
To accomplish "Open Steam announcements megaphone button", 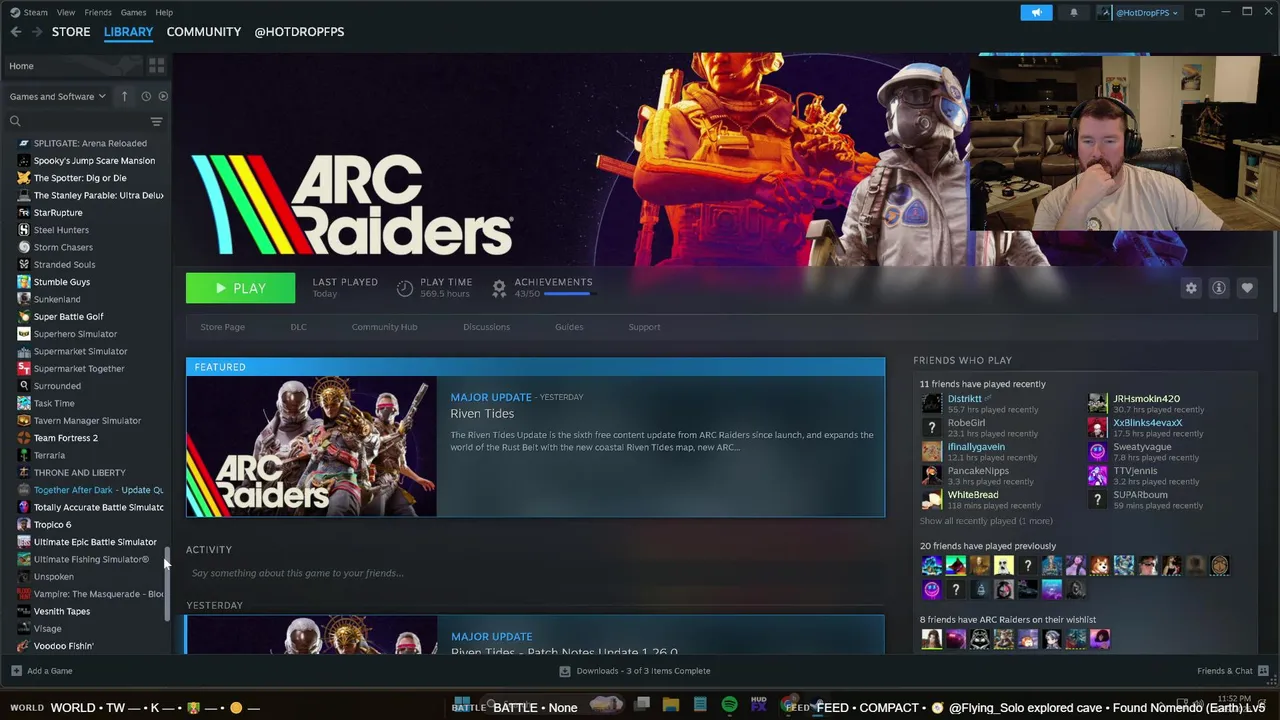I will (1036, 12).
